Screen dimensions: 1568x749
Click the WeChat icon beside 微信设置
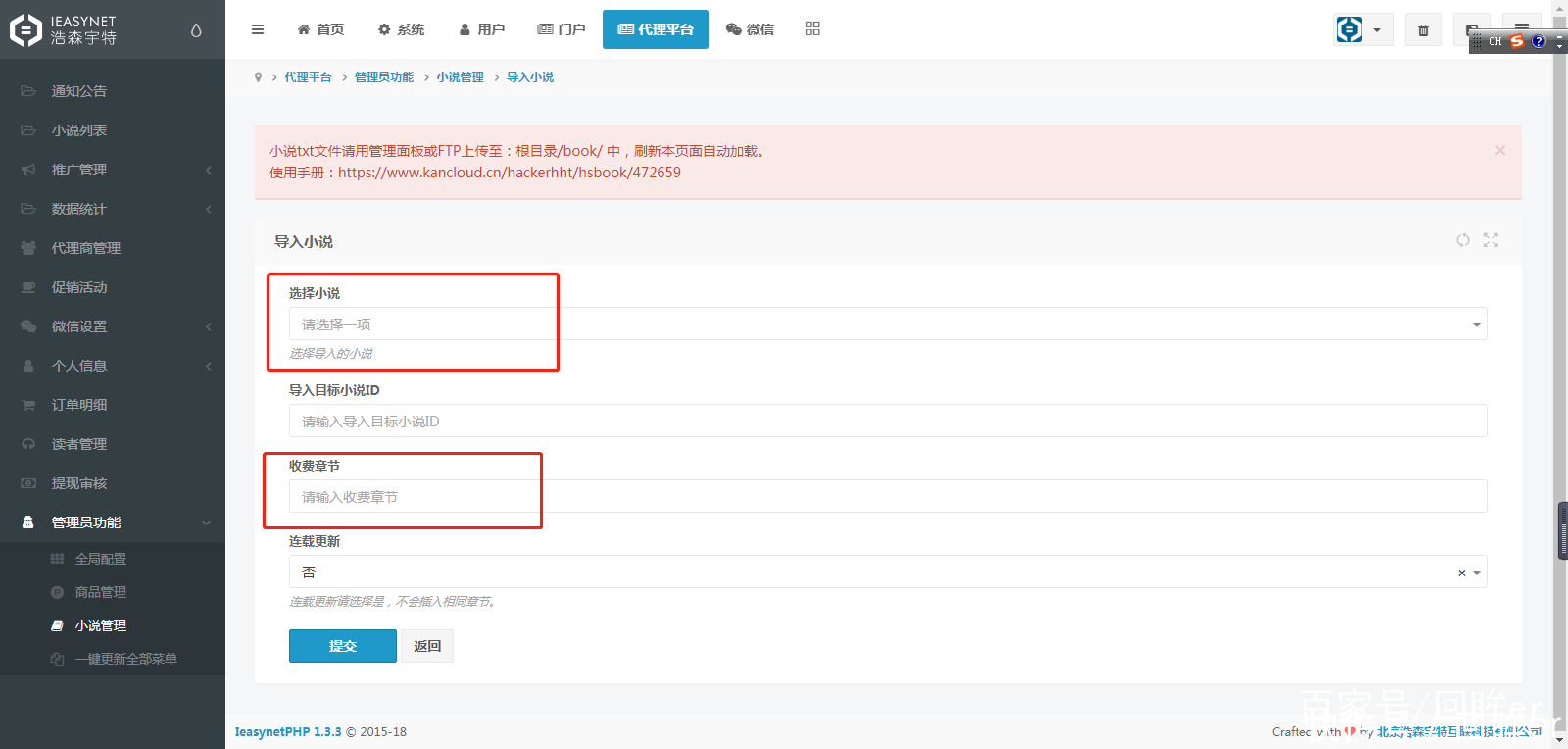[x=28, y=326]
